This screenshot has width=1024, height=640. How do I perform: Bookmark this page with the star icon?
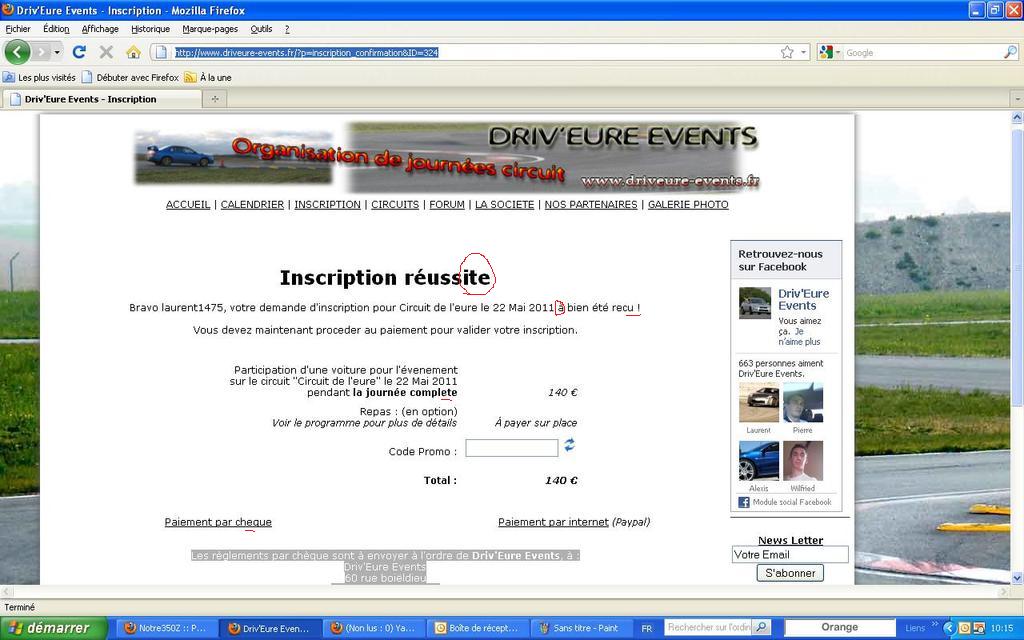click(x=787, y=52)
